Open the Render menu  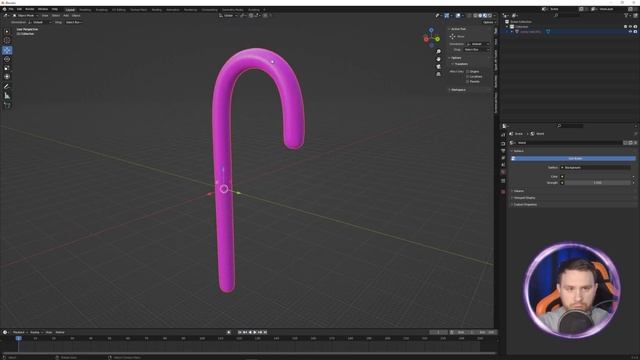[x=30, y=9]
